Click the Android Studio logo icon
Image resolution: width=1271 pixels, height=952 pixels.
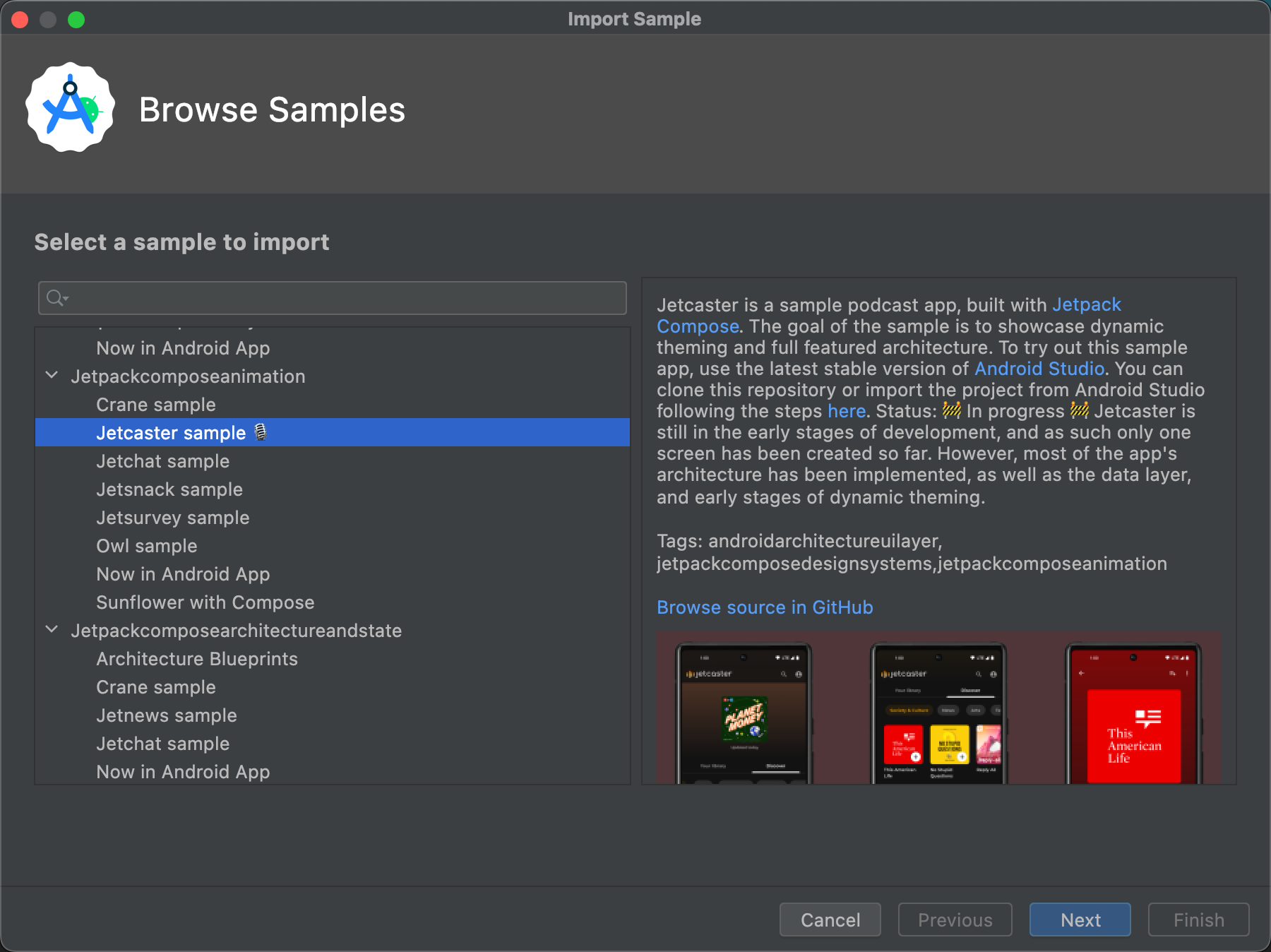tap(70, 107)
